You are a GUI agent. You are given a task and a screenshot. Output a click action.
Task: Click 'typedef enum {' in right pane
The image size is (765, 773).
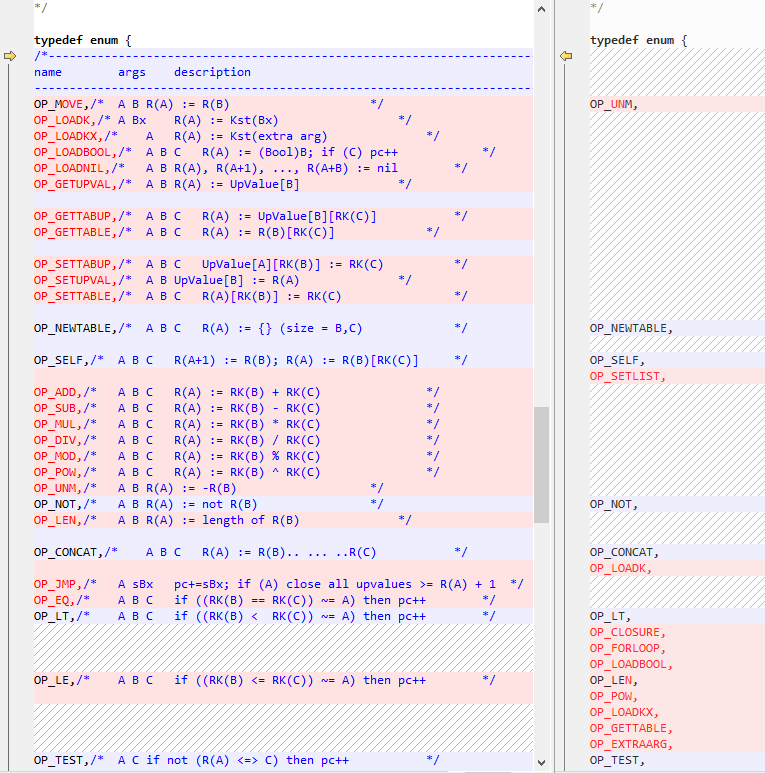pos(638,40)
